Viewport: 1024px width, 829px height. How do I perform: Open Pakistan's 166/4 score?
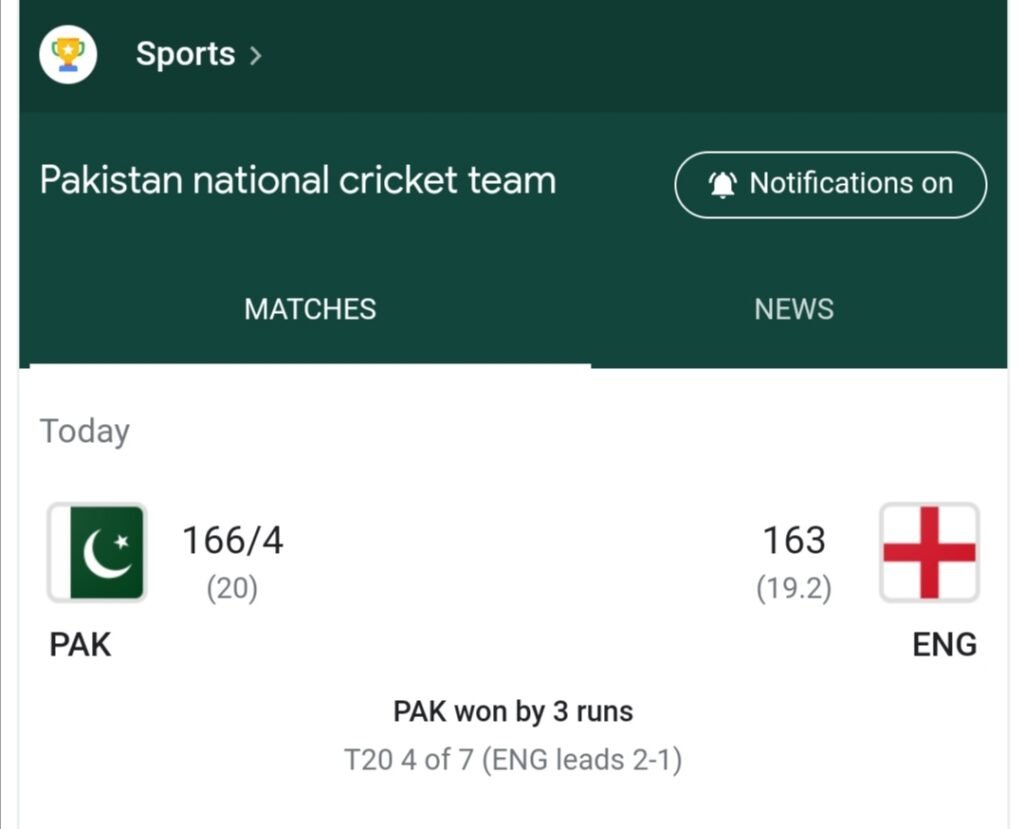[x=232, y=541]
